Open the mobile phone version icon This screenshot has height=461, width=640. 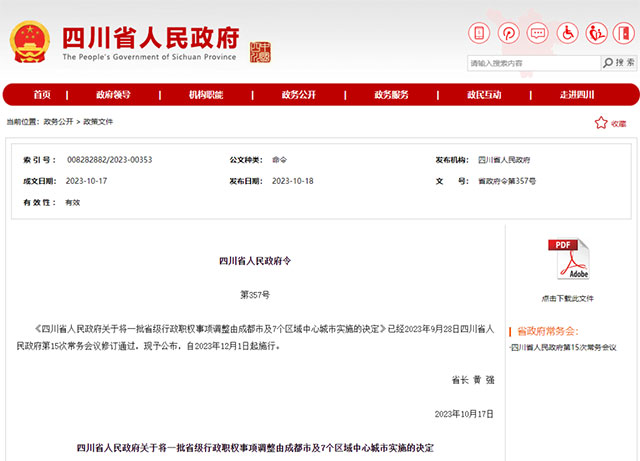tap(479, 33)
